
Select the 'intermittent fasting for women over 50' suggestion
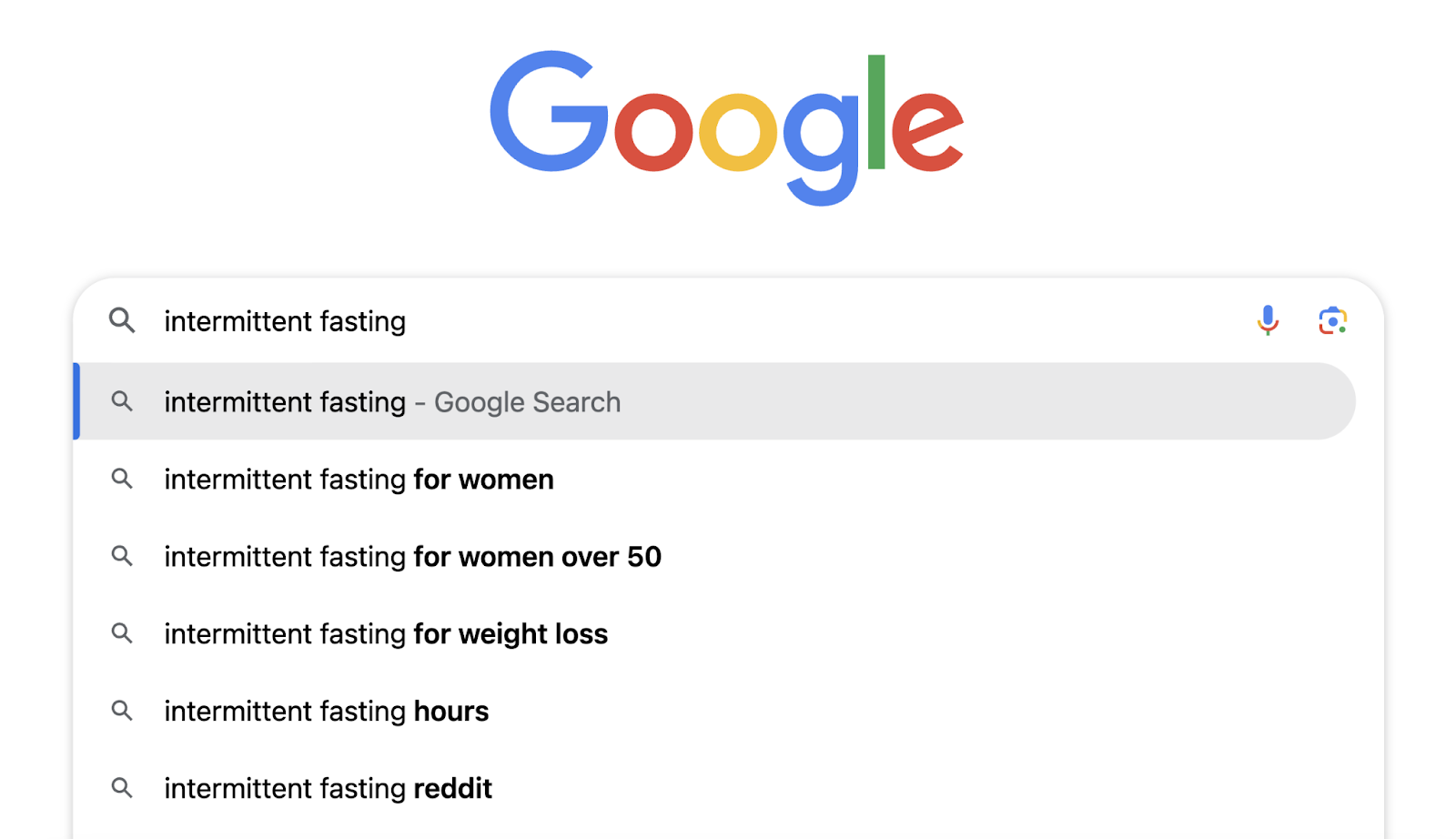pos(412,556)
